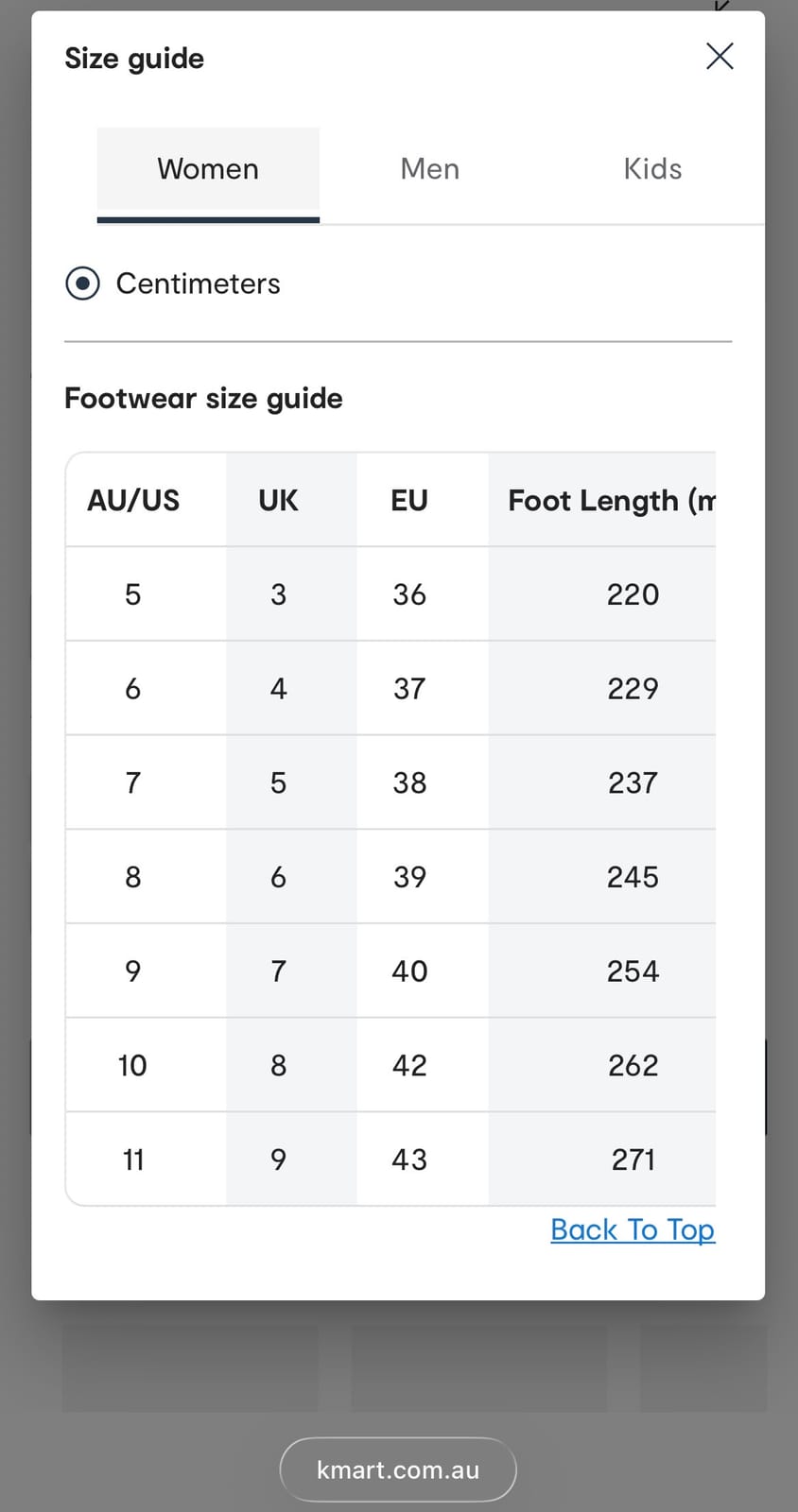Click the 220 foot length cell
The width and height of the screenshot is (798, 1512).
tap(633, 594)
